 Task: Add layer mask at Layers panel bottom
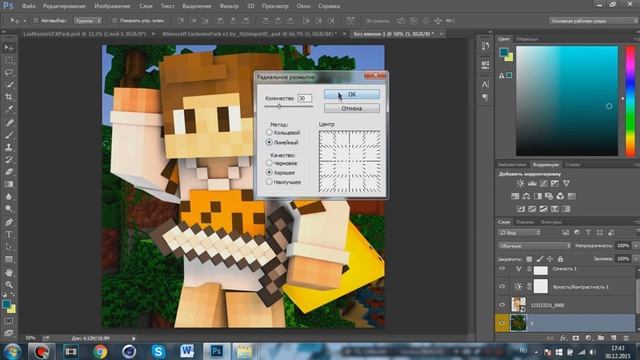pos(576,338)
